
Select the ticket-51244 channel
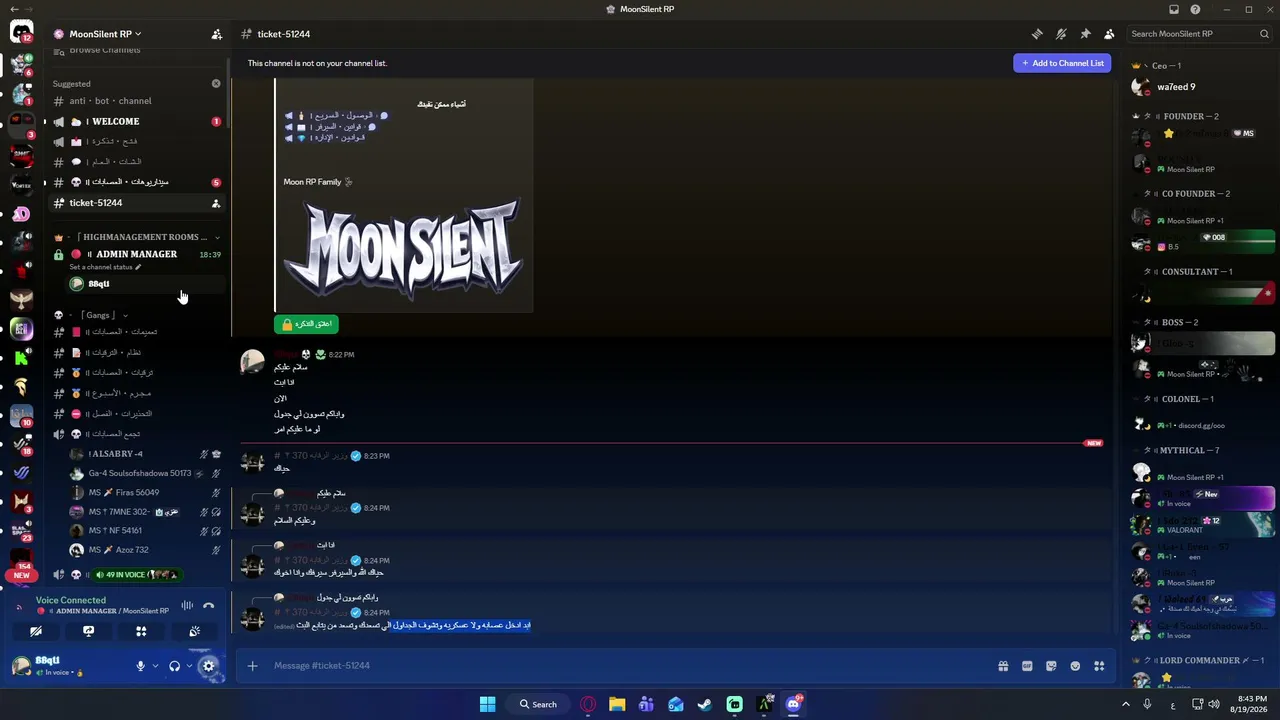pos(137,203)
